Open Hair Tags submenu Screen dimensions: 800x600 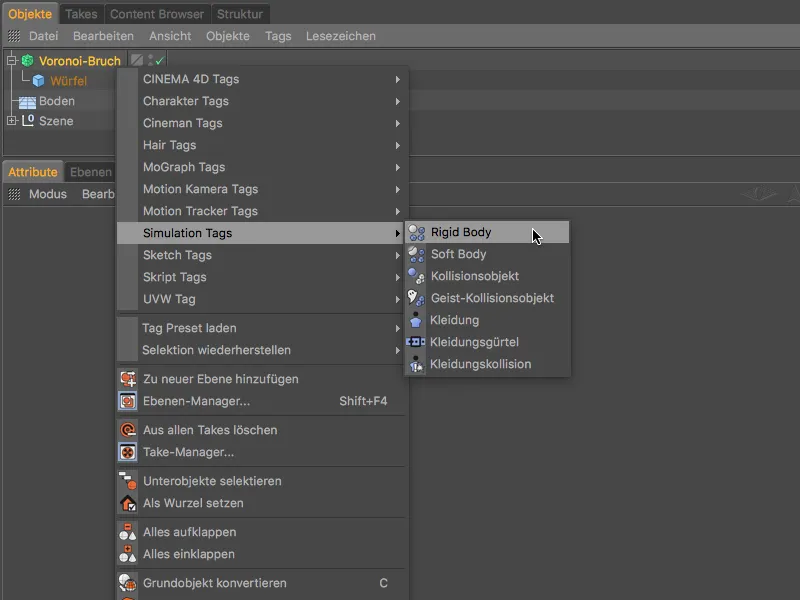point(263,145)
